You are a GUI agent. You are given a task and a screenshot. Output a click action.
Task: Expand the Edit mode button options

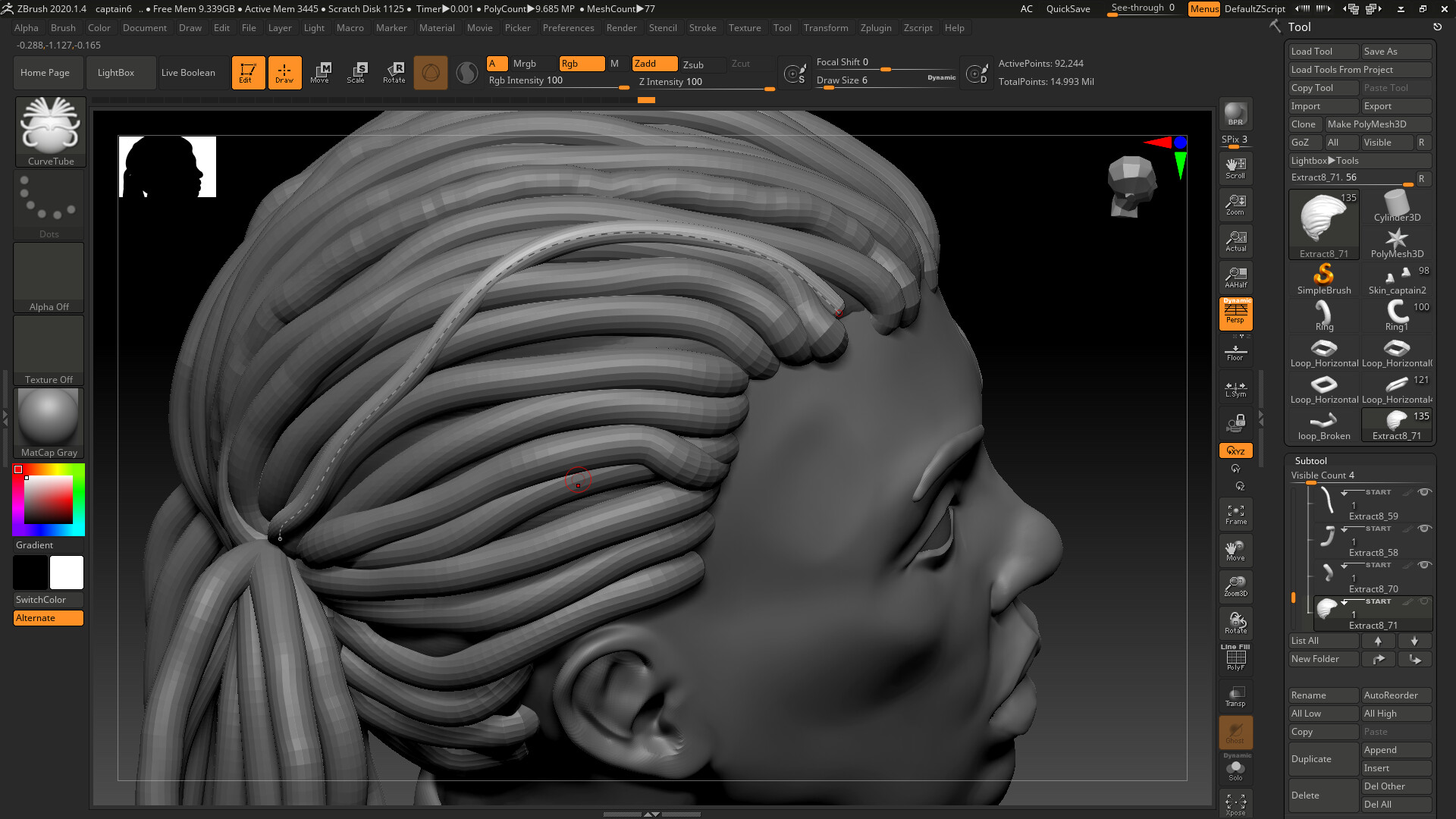[248, 72]
